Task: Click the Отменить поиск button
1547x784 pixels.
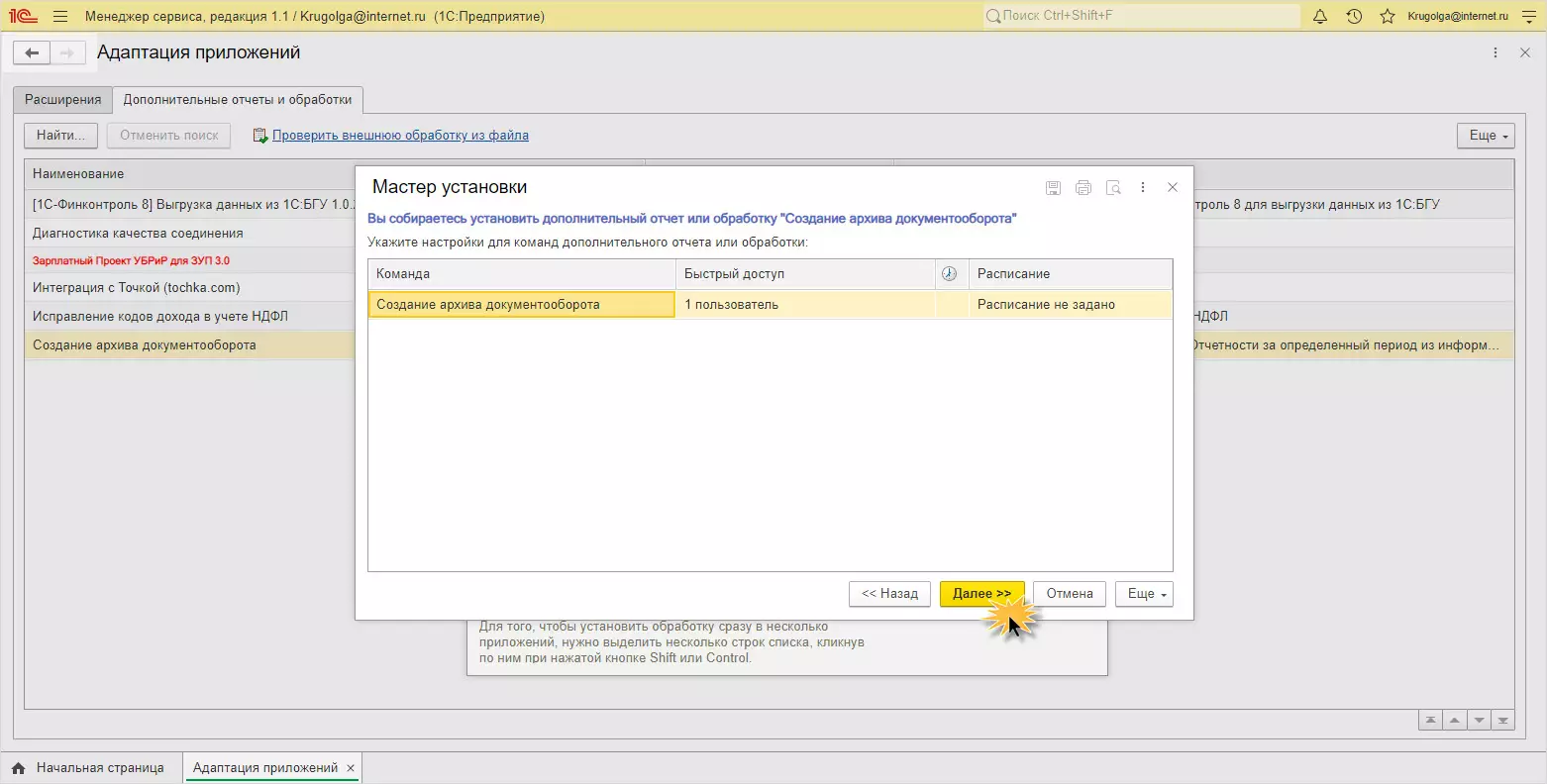Action: pyautogui.click(x=169, y=136)
